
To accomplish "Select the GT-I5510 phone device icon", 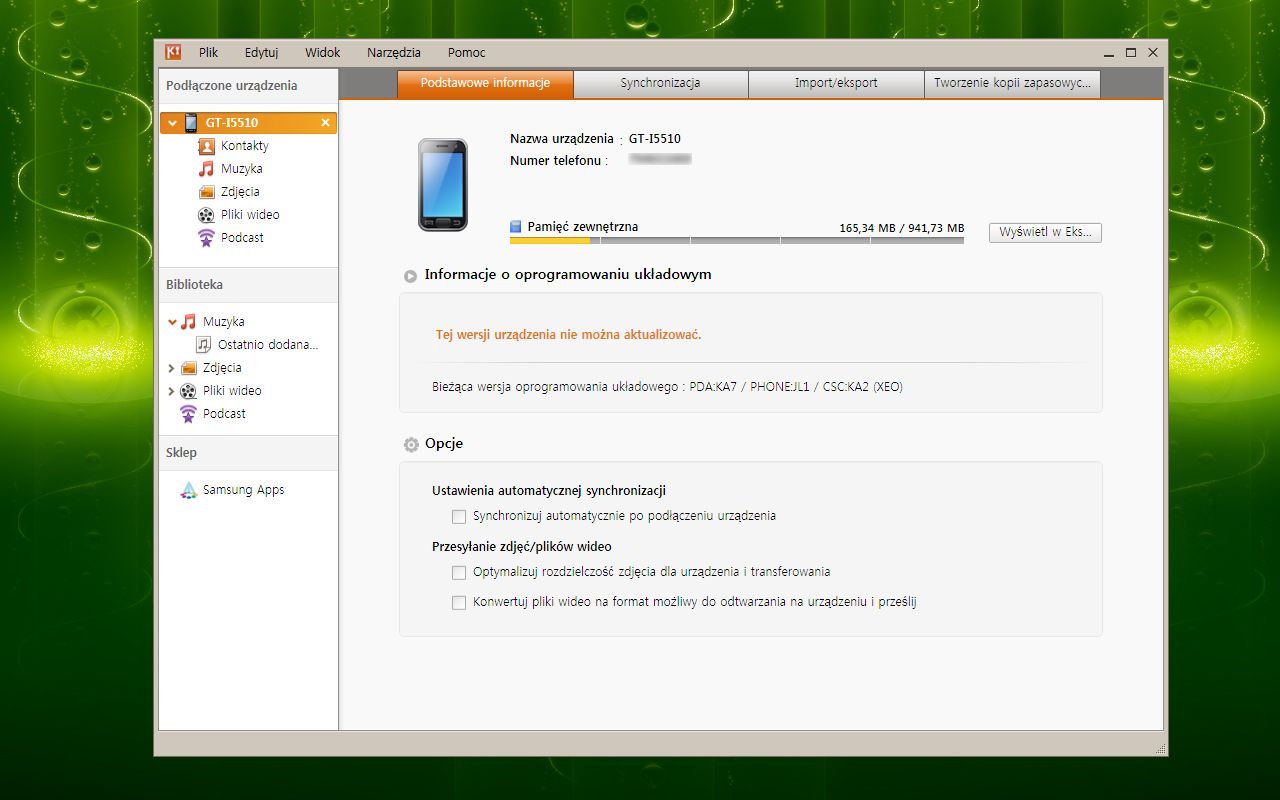I will click(191, 123).
